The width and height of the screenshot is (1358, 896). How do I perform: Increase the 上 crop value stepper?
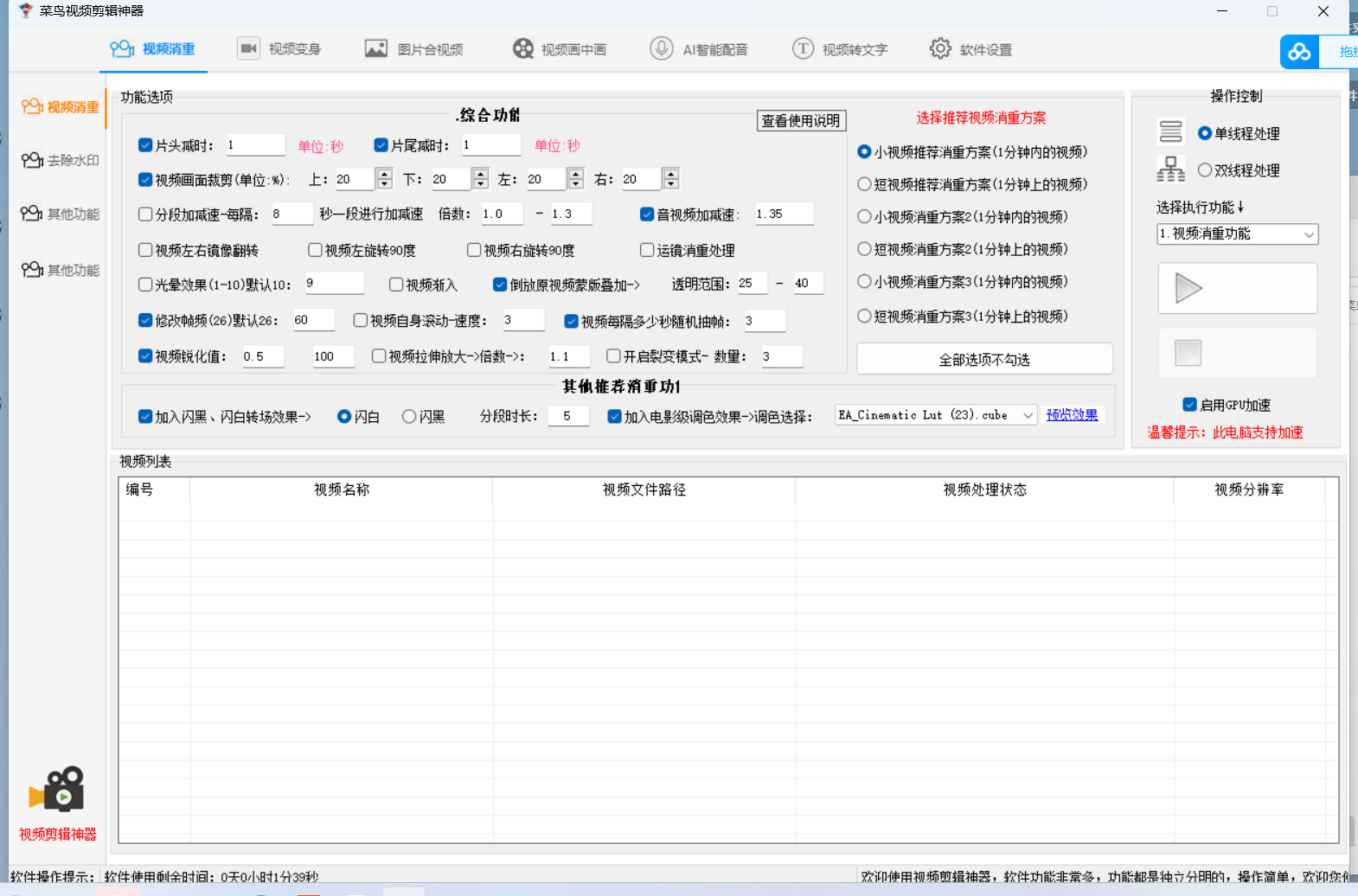(385, 174)
